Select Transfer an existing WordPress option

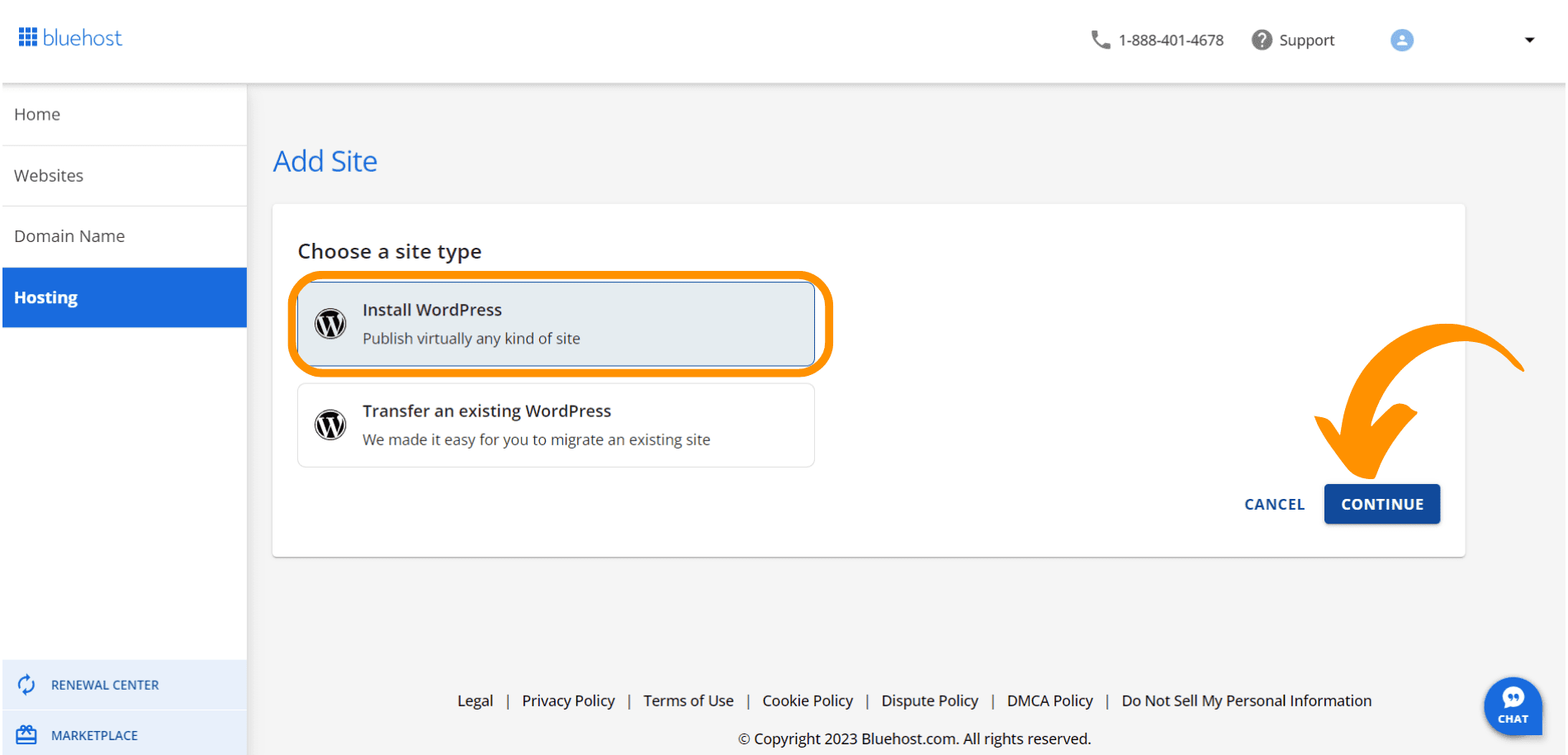(x=556, y=425)
